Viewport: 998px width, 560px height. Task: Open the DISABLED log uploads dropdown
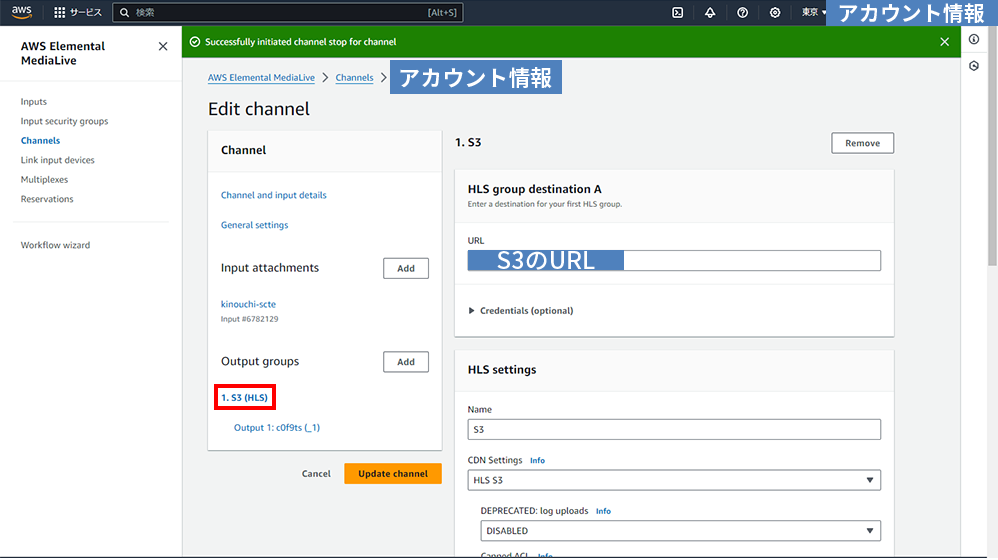point(680,531)
